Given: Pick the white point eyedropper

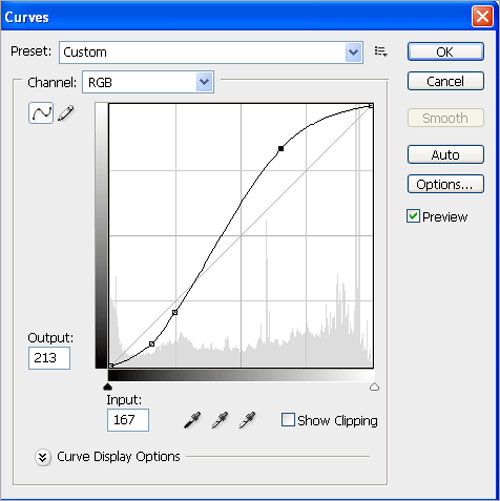Looking at the screenshot, I should [247, 420].
